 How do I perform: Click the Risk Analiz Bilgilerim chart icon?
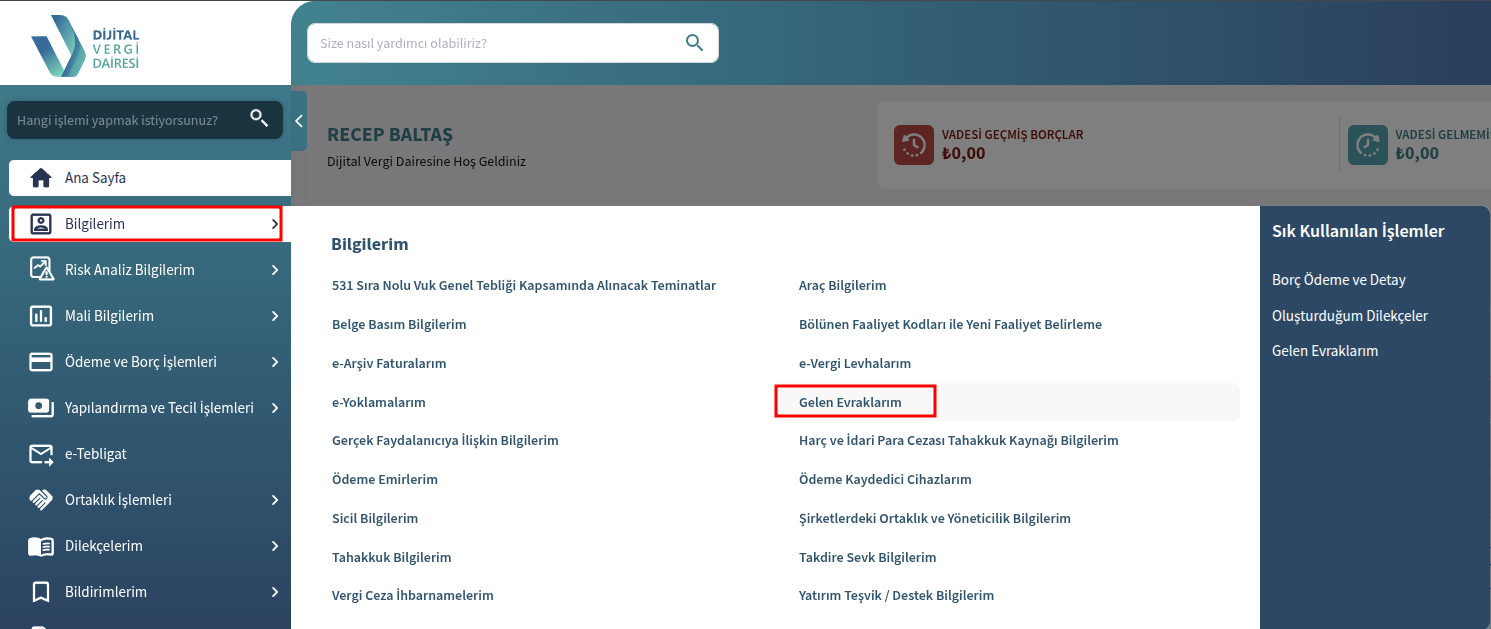pos(41,270)
